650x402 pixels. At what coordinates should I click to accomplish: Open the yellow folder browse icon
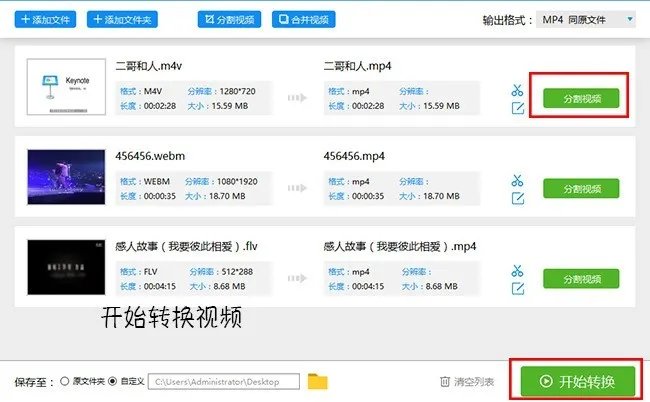pos(318,381)
